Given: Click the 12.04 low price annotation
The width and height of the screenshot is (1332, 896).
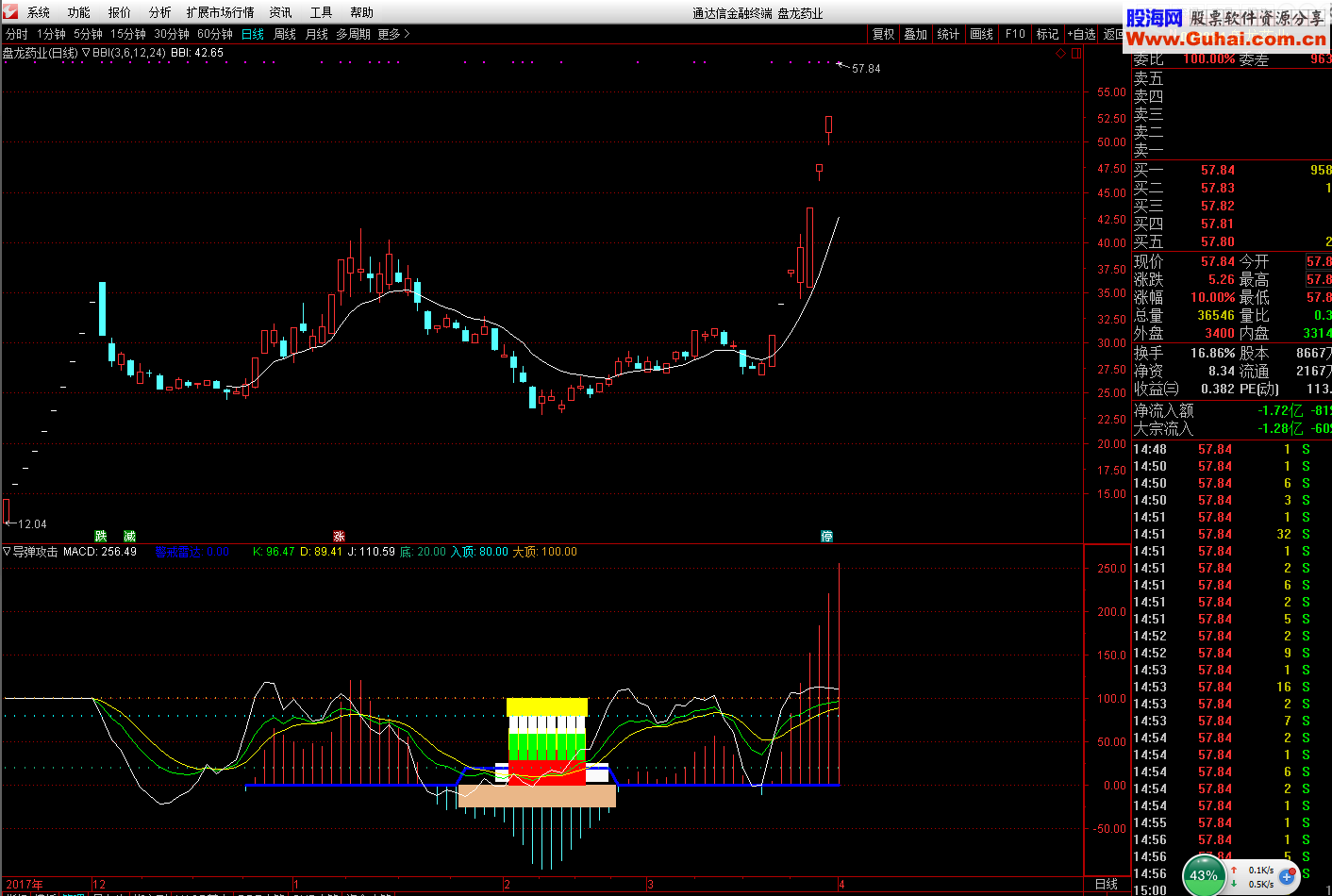Looking at the screenshot, I should pos(32,523).
